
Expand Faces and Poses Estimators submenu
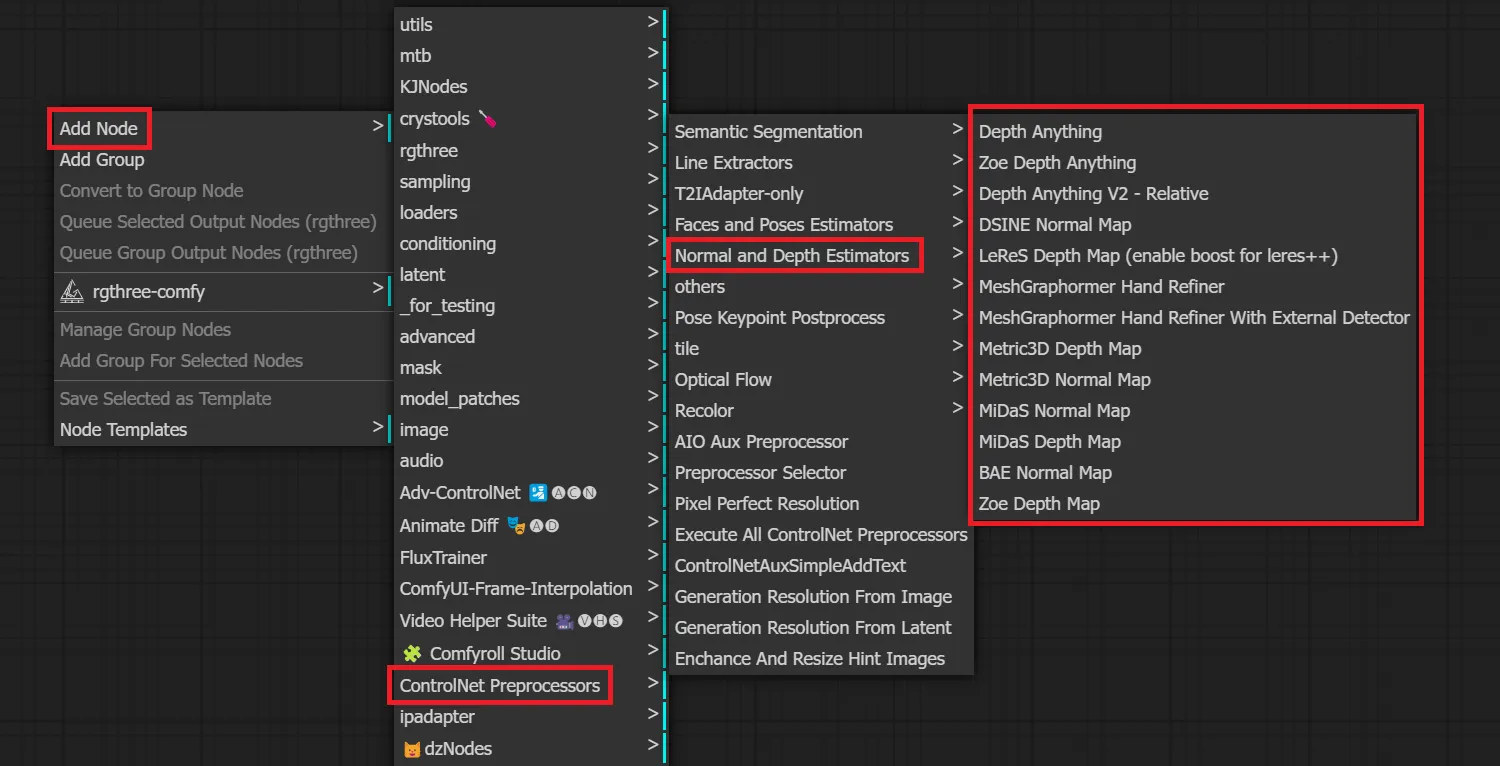point(820,224)
